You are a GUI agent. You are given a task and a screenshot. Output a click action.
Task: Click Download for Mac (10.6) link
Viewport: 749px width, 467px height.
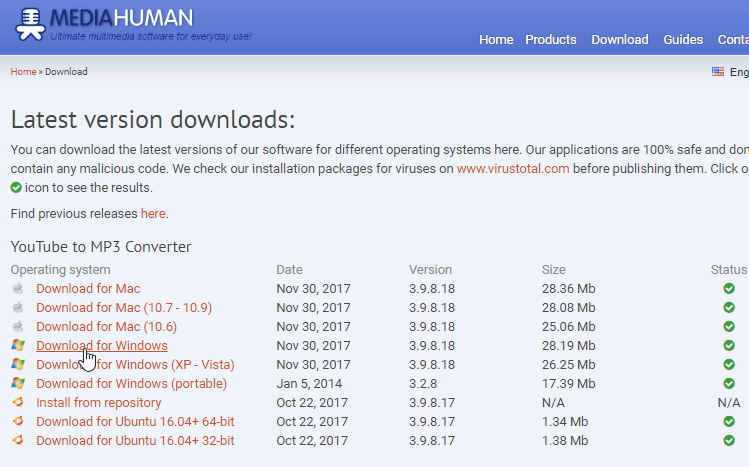[x=107, y=327]
